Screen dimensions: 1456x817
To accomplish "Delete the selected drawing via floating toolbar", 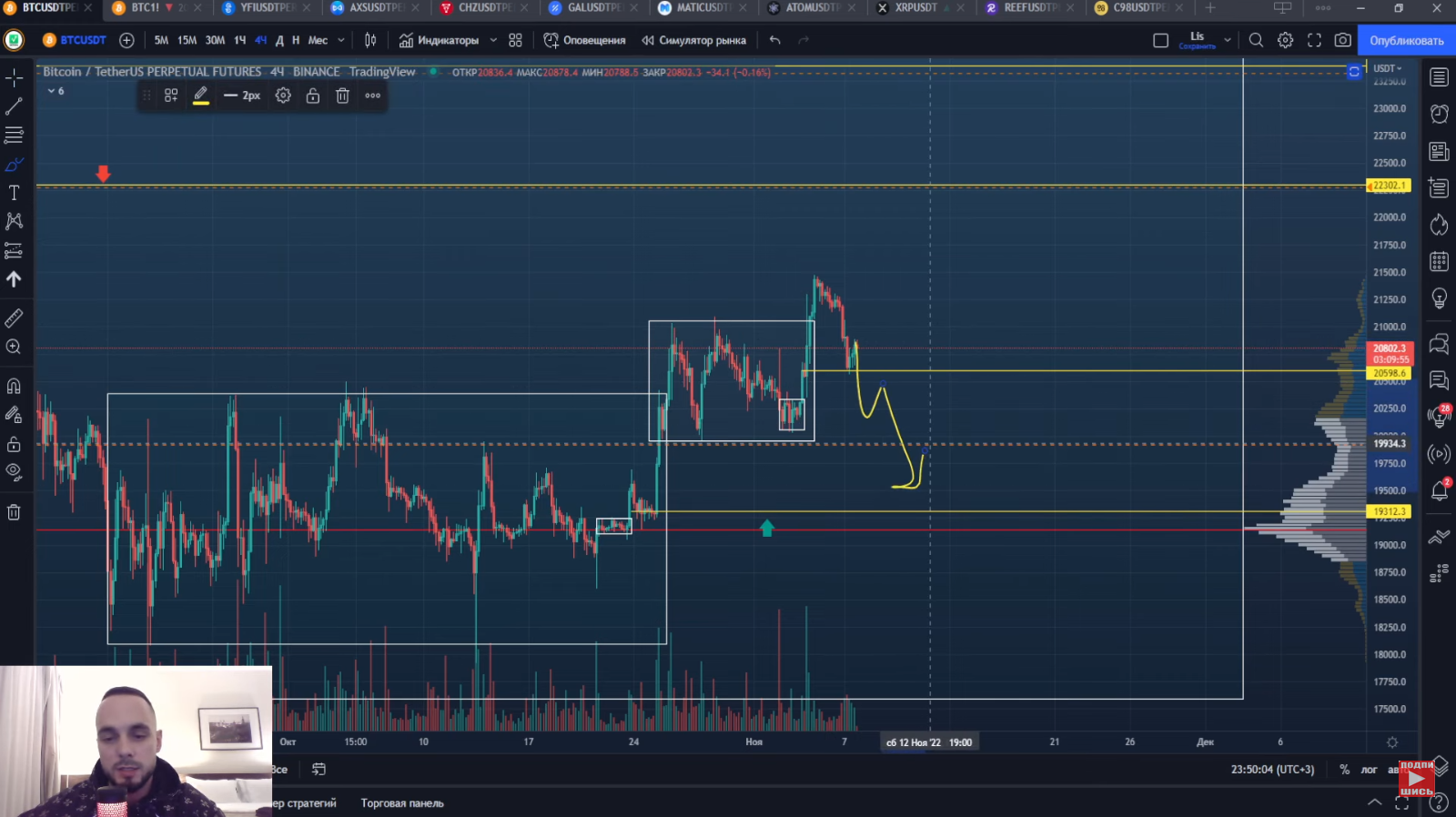I will [x=342, y=96].
